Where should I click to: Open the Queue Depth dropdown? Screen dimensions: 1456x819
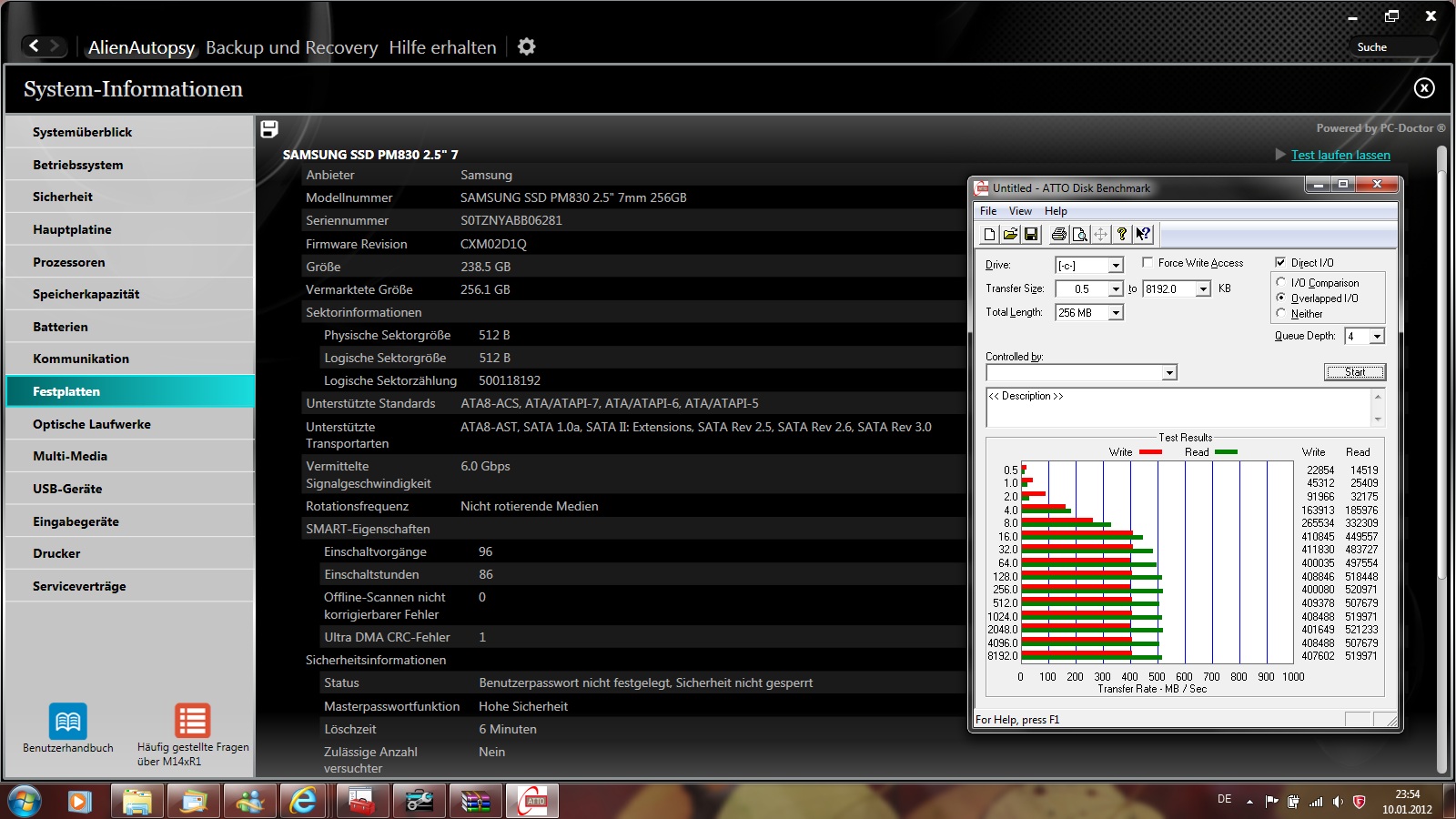(x=1377, y=336)
